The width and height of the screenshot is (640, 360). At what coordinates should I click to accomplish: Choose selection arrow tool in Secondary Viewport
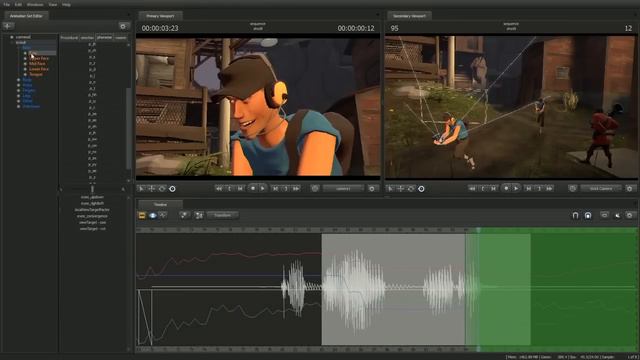390,189
